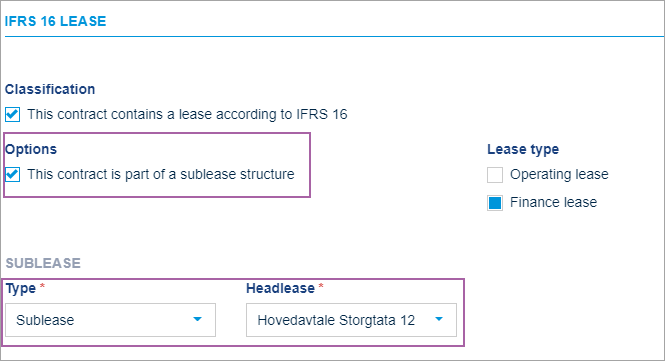Click the 'Operating lease' label text
The width and height of the screenshot is (665, 361).
coord(559,174)
